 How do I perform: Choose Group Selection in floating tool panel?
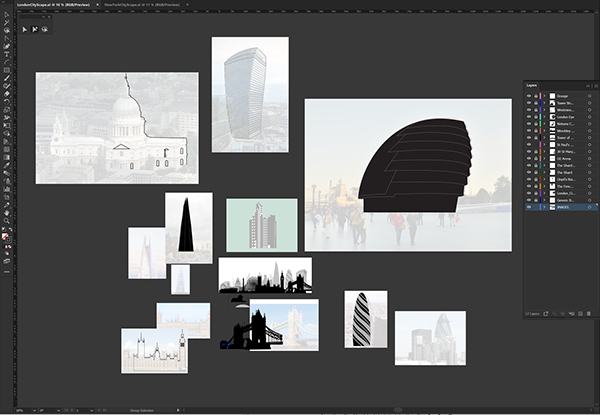(35, 29)
